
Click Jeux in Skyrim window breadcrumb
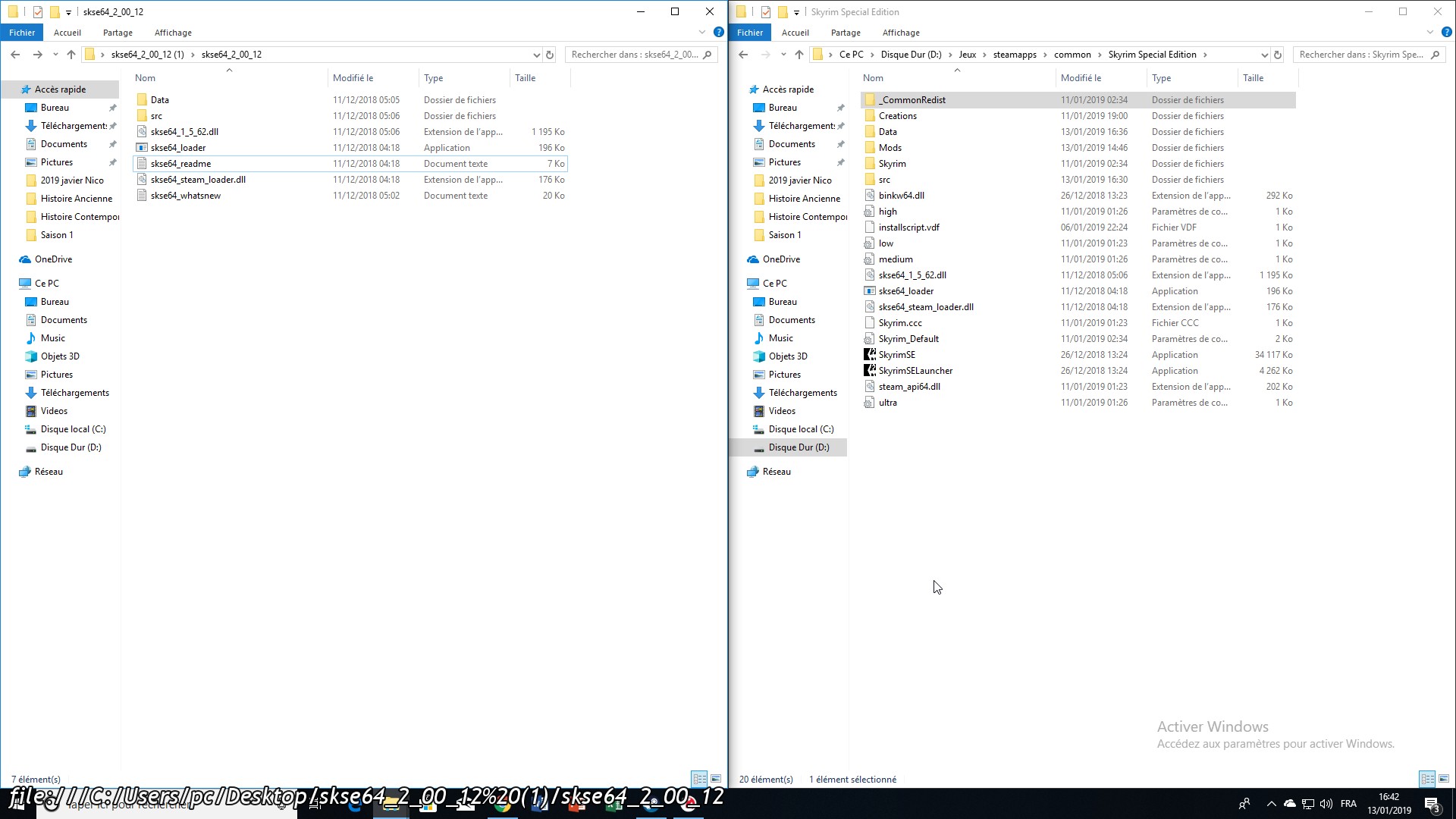967,55
